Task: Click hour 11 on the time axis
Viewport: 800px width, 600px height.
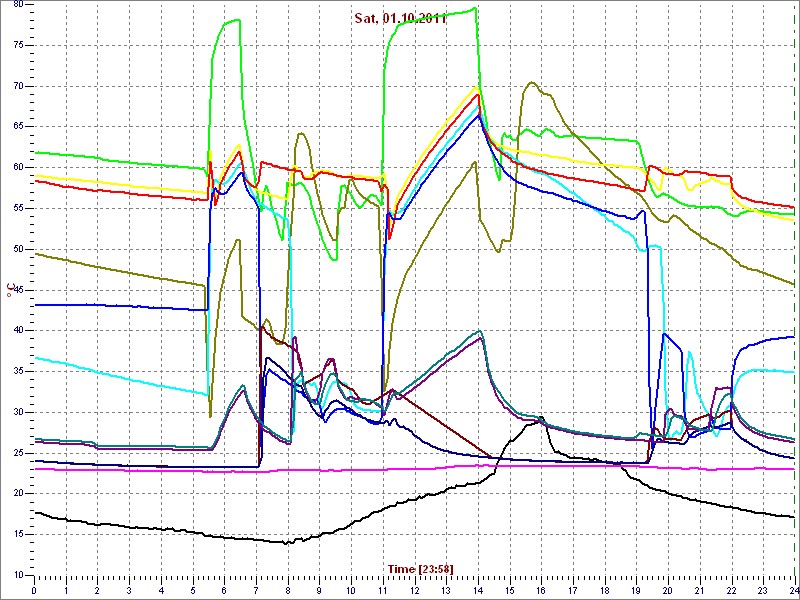Action: pyautogui.click(x=382, y=590)
